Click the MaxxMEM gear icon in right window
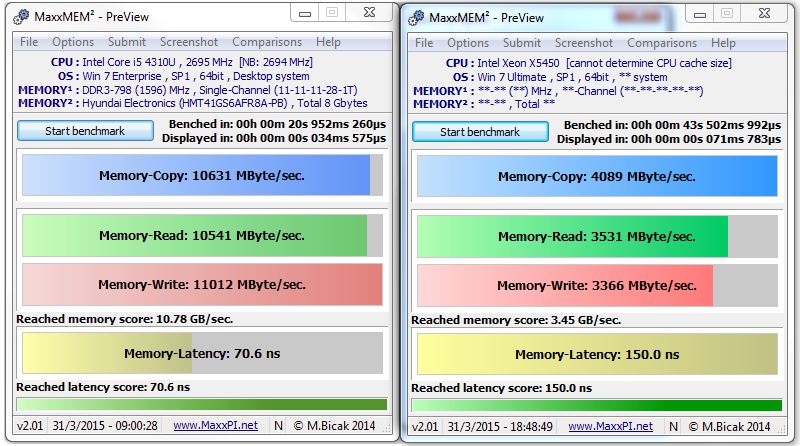 pos(416,18)
